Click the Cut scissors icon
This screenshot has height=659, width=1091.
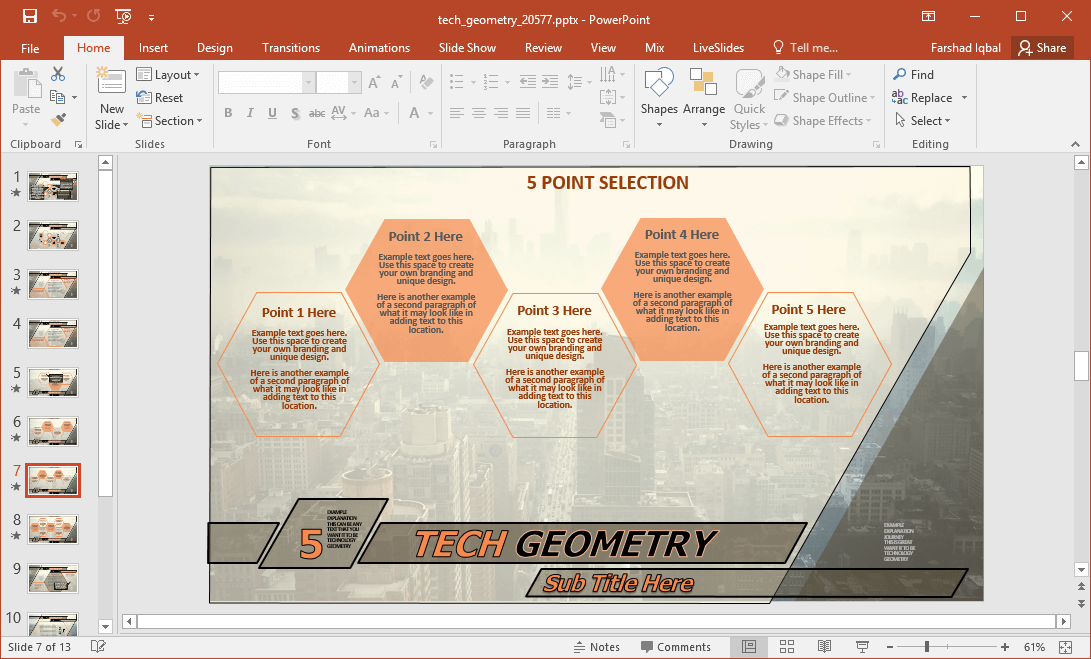click(58, 74)
